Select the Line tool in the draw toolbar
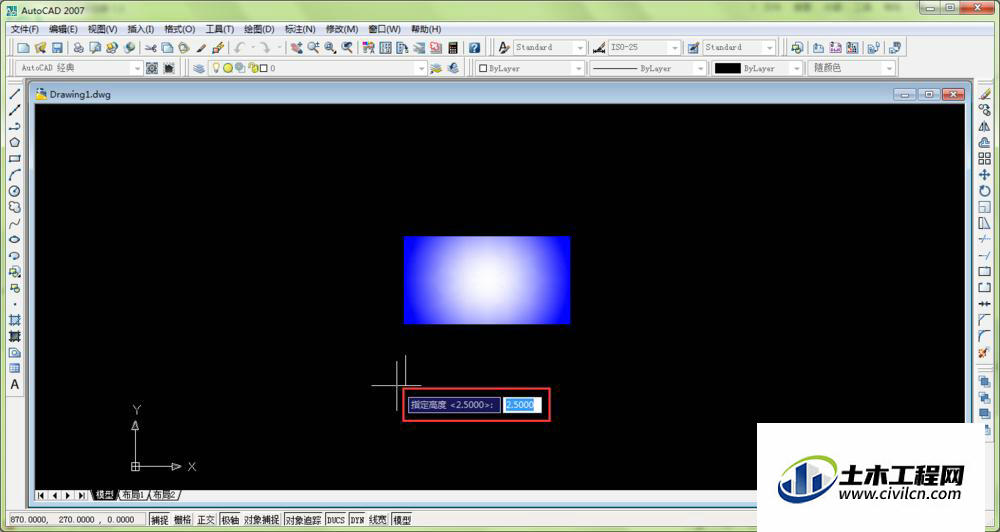The height and width of the screenshot is (532, 1000). click(14, 94)
